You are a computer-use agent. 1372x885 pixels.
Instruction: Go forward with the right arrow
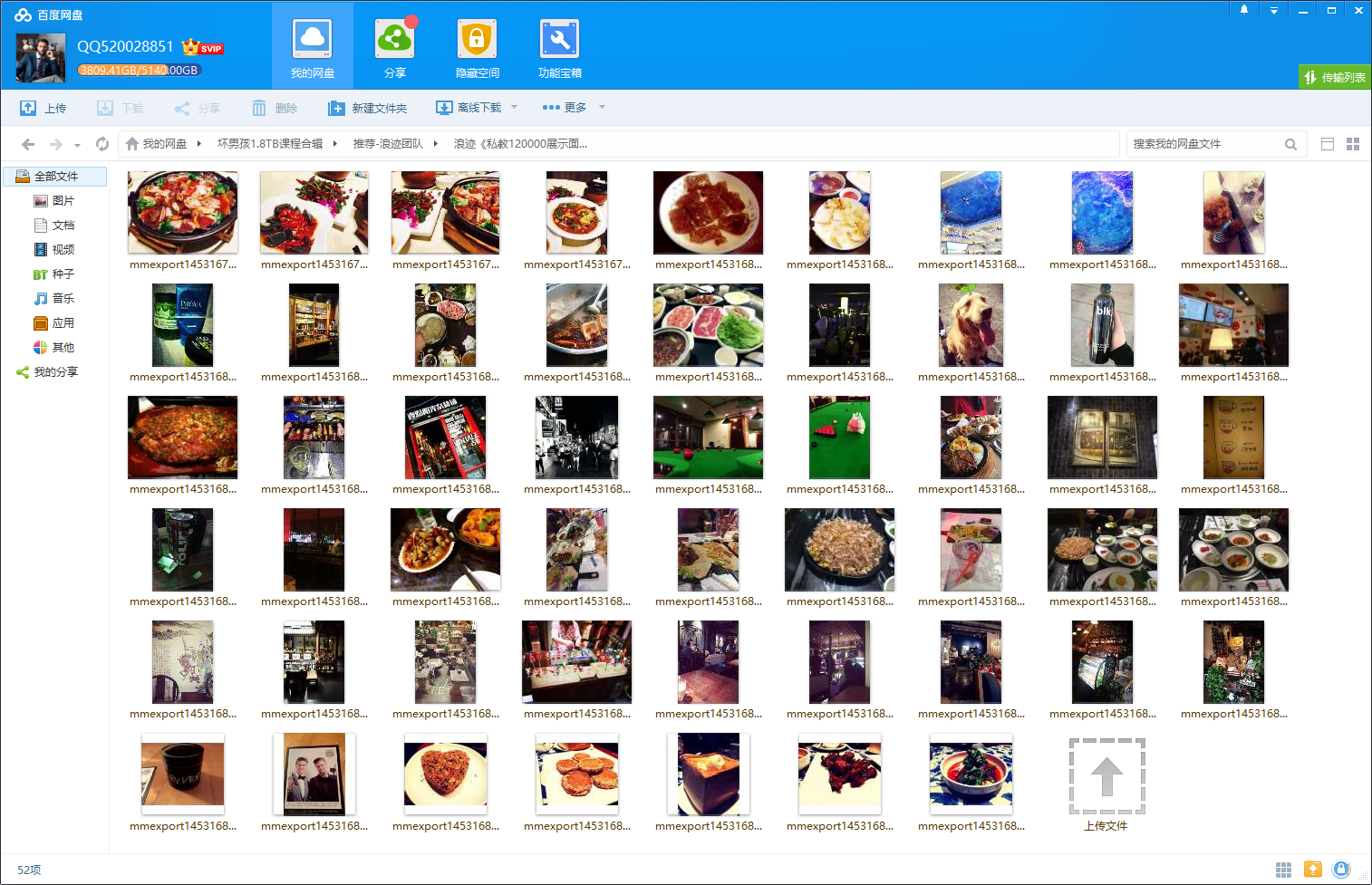pos(56,144)
